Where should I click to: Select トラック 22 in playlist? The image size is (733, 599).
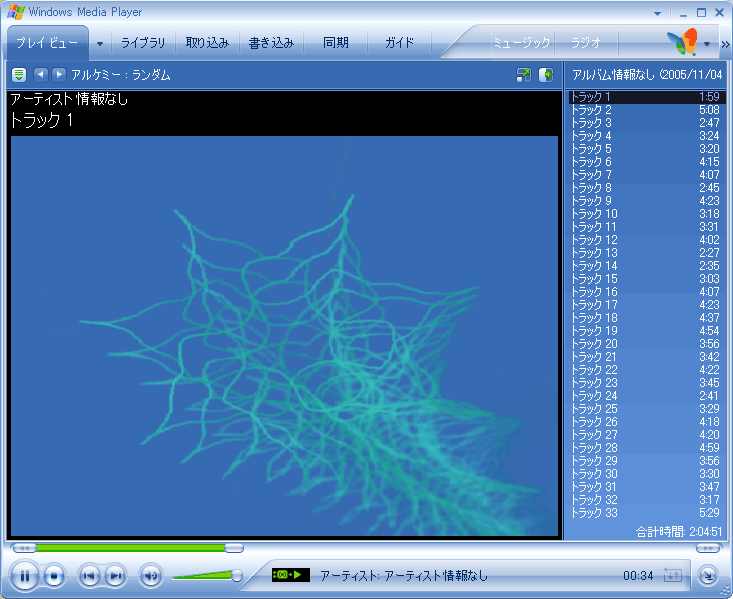[x=646, y=370]
